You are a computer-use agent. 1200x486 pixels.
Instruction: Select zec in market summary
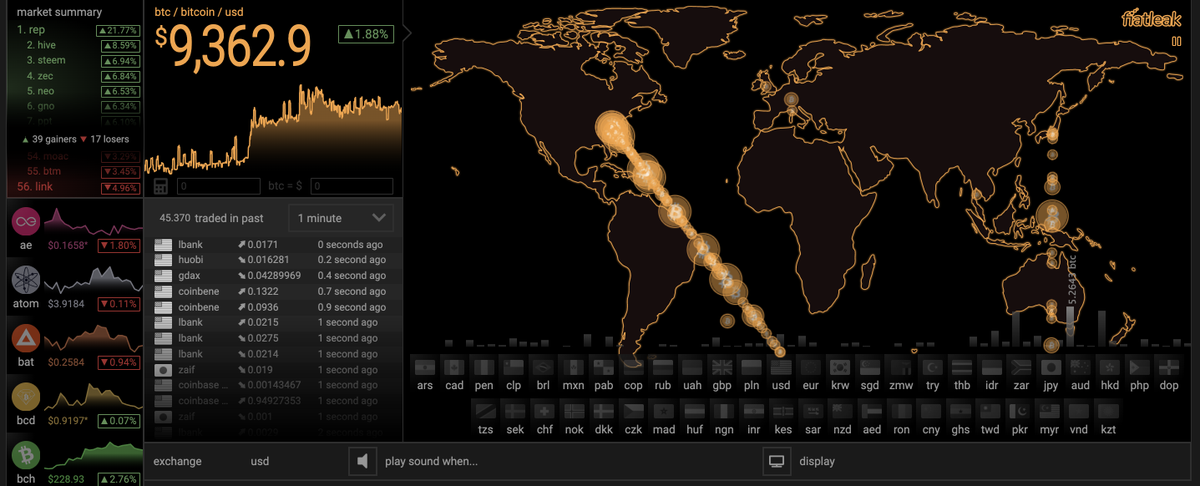pyautogui.click(x=40, y=76)
